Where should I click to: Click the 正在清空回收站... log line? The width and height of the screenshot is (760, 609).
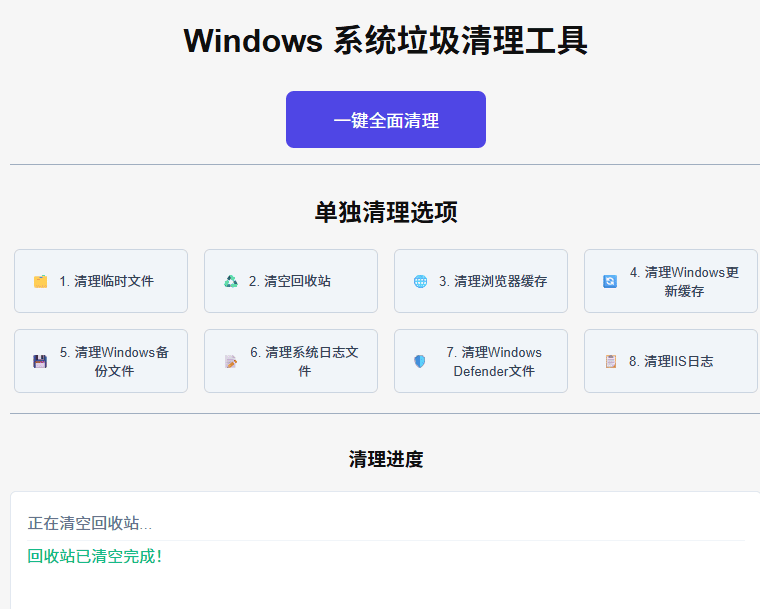tap(90, 523)
